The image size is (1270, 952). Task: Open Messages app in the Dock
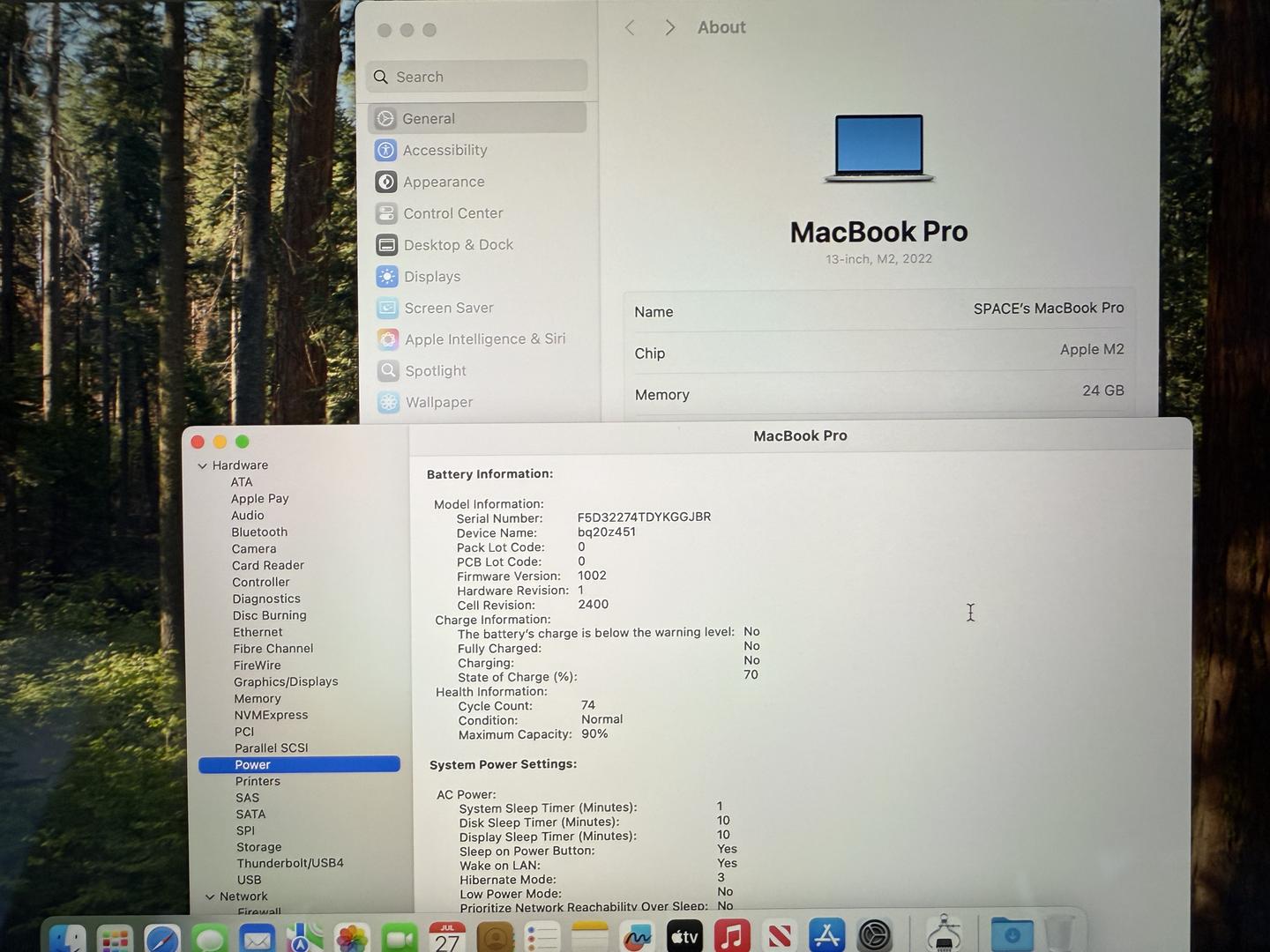tap(210, 937)
